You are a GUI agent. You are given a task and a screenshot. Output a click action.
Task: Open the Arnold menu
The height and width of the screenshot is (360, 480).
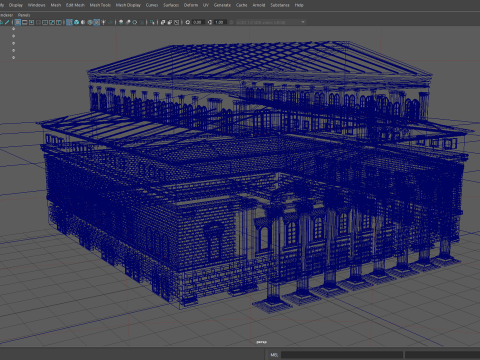pos(259,5)
